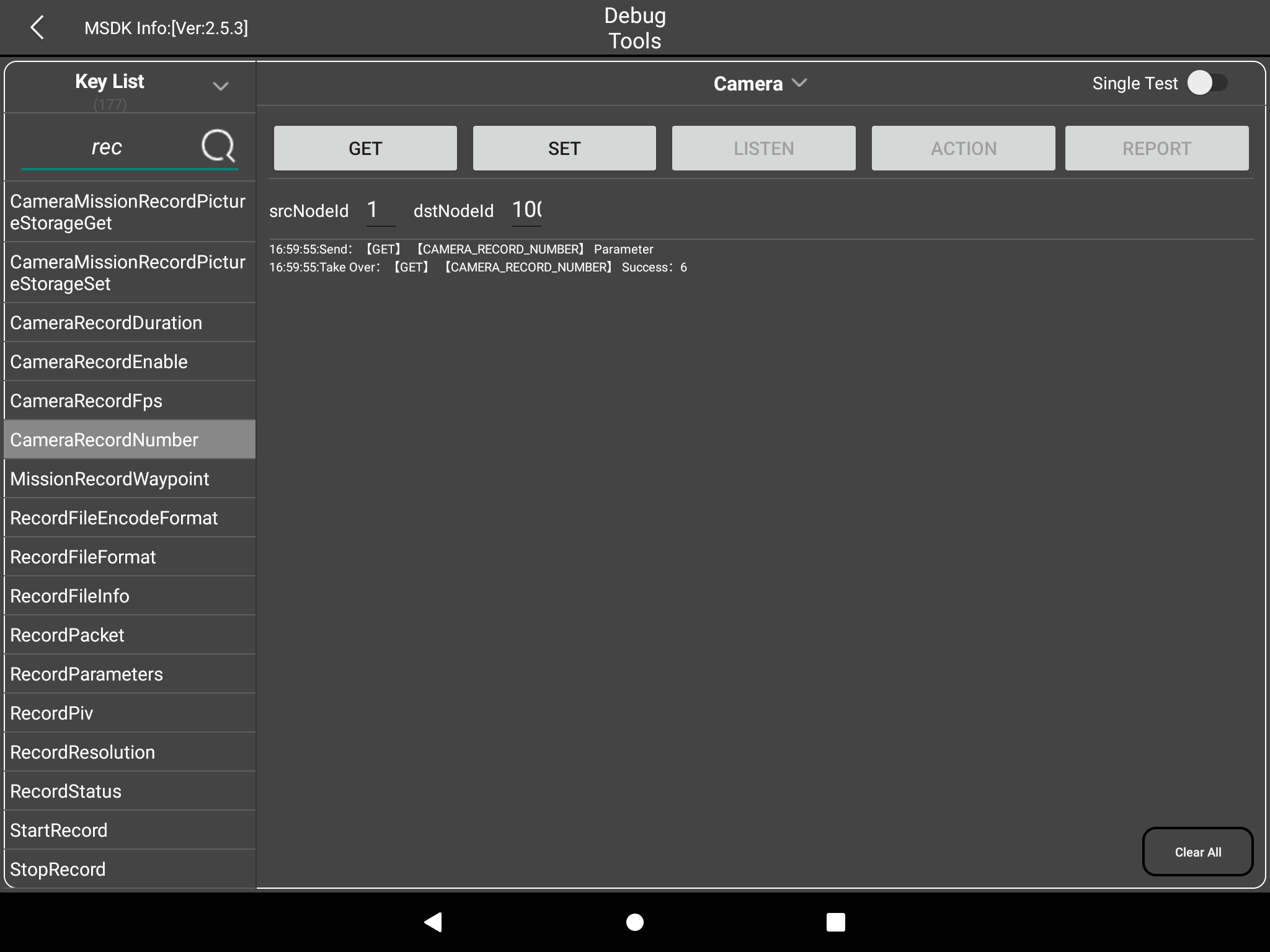1270x952 pixels.
Task: Click the ACTION icon button
Action: point(962,147)
